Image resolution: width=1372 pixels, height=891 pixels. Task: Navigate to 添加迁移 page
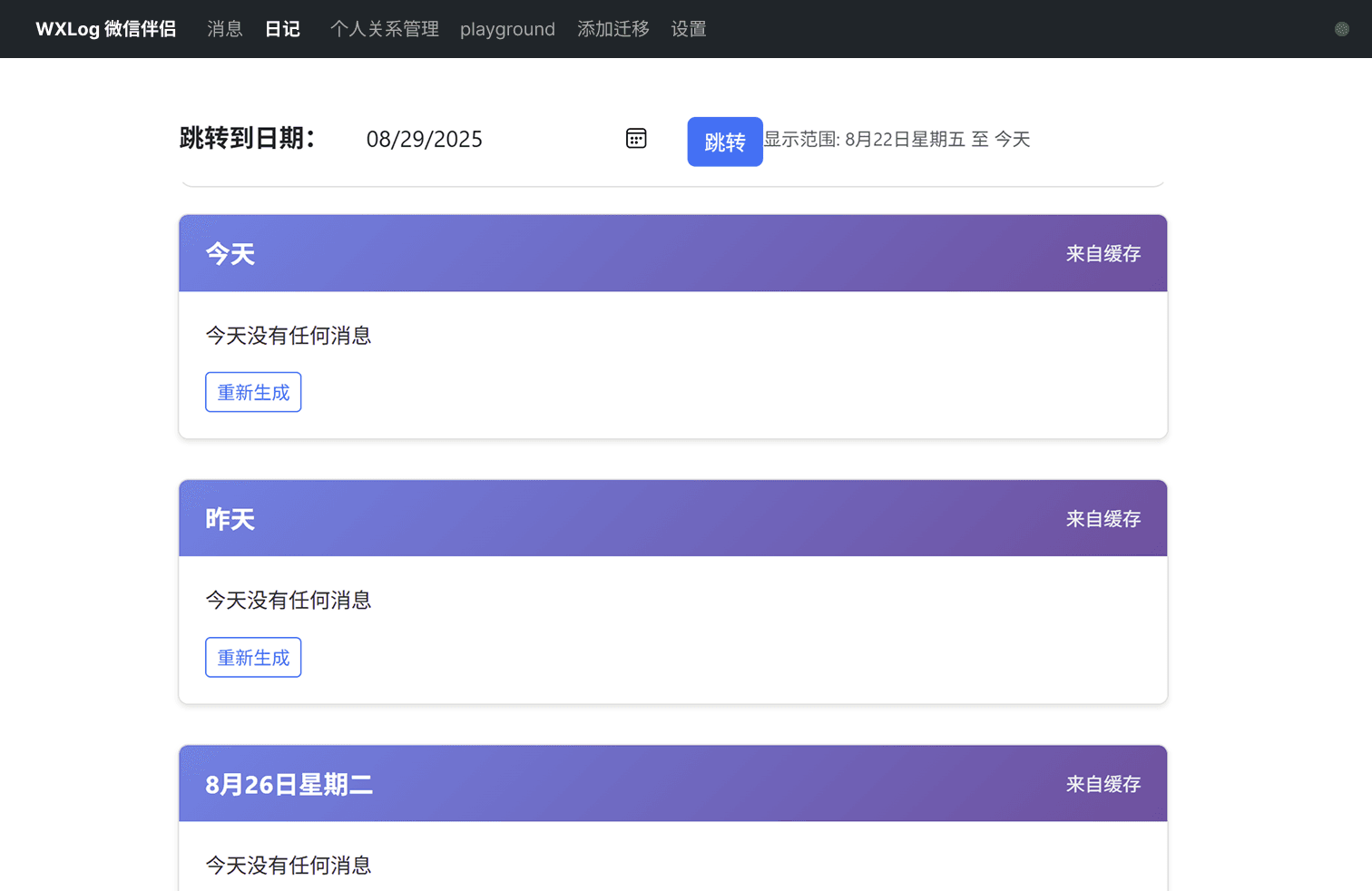[612, 29]
